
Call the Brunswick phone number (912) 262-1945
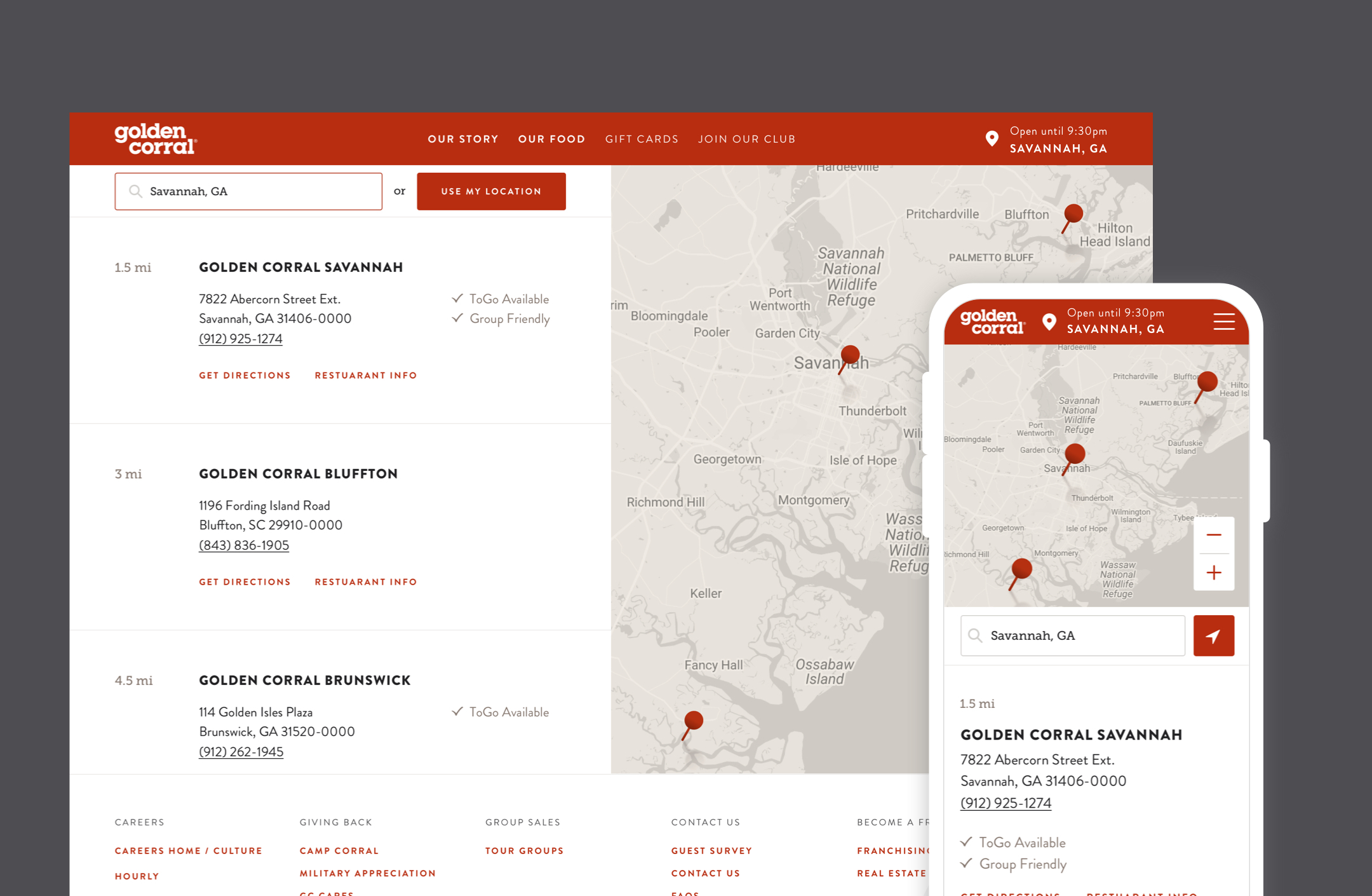point(241,752)
